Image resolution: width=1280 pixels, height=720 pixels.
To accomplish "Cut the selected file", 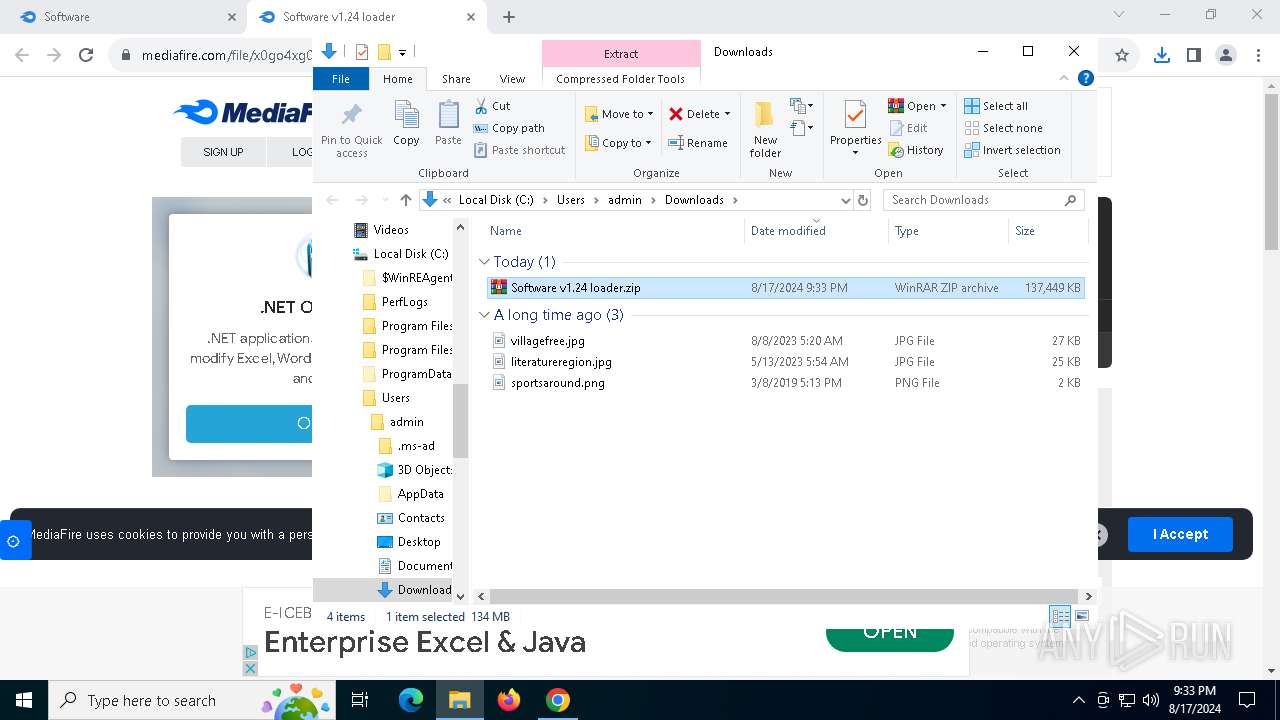I will [x=492, y=106].
